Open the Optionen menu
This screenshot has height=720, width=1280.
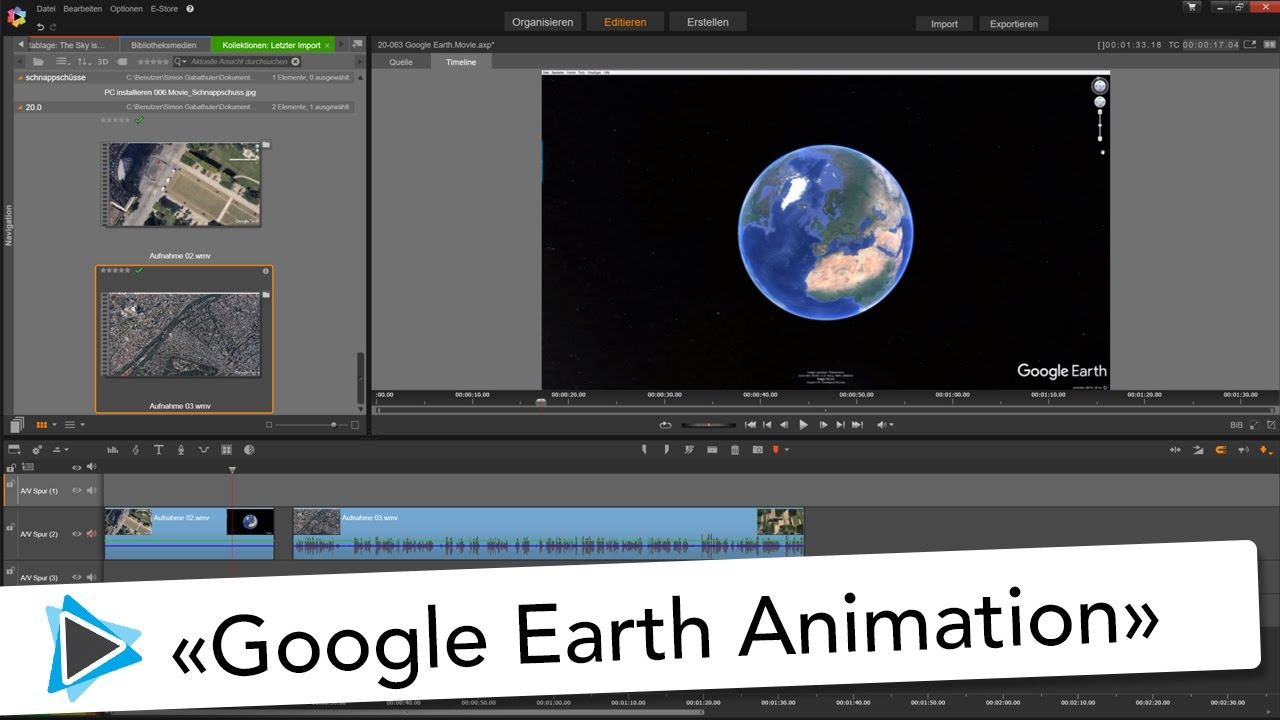(x=126, y=8)
